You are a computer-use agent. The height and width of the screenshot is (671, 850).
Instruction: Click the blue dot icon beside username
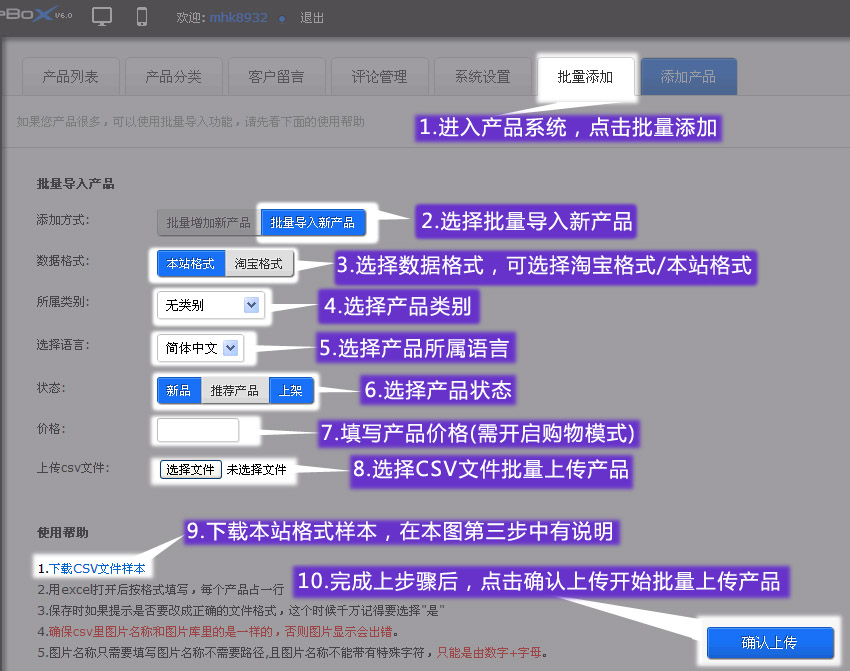coord(282,19)
